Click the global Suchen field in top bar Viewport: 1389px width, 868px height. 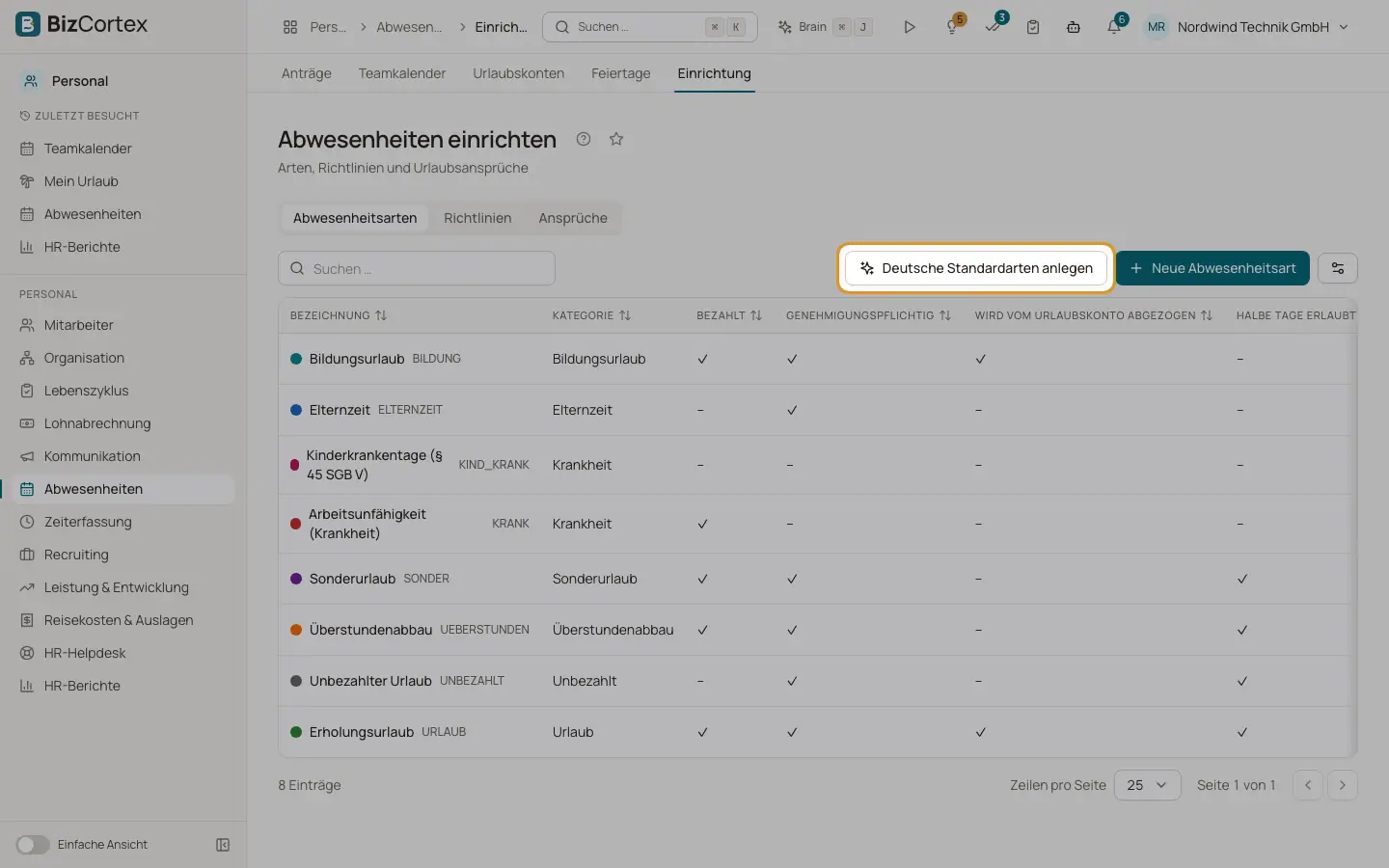(x=650, y=27)
